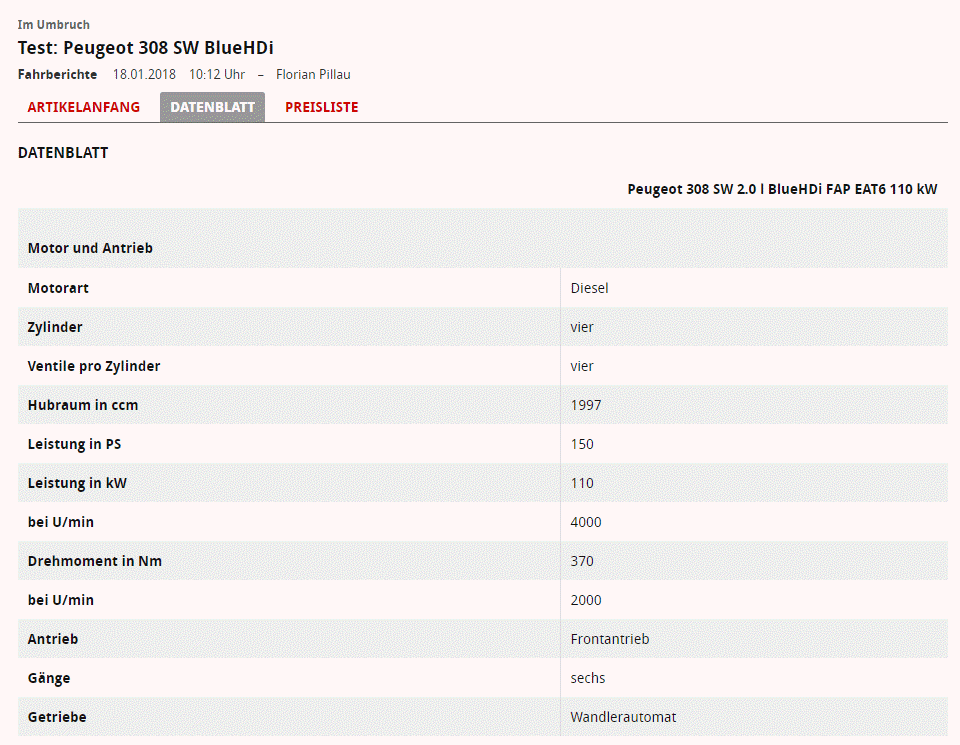Viewport: 960px width, 745px height.
Task: Click the publication date 18.01.2018
Action: [144, 75]
